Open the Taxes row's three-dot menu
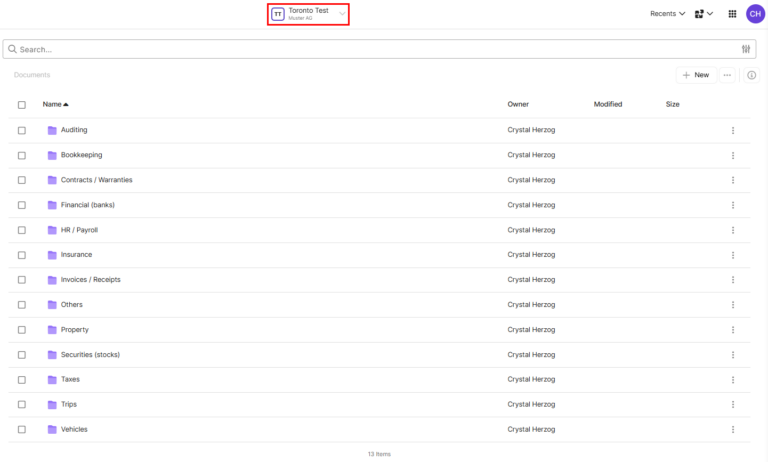 (x=733, y=380)
